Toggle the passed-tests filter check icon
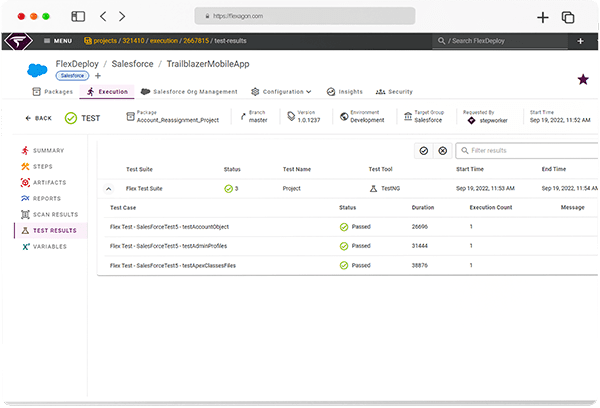This screenshot has height=408, width=600. click(x=424, y=151)
